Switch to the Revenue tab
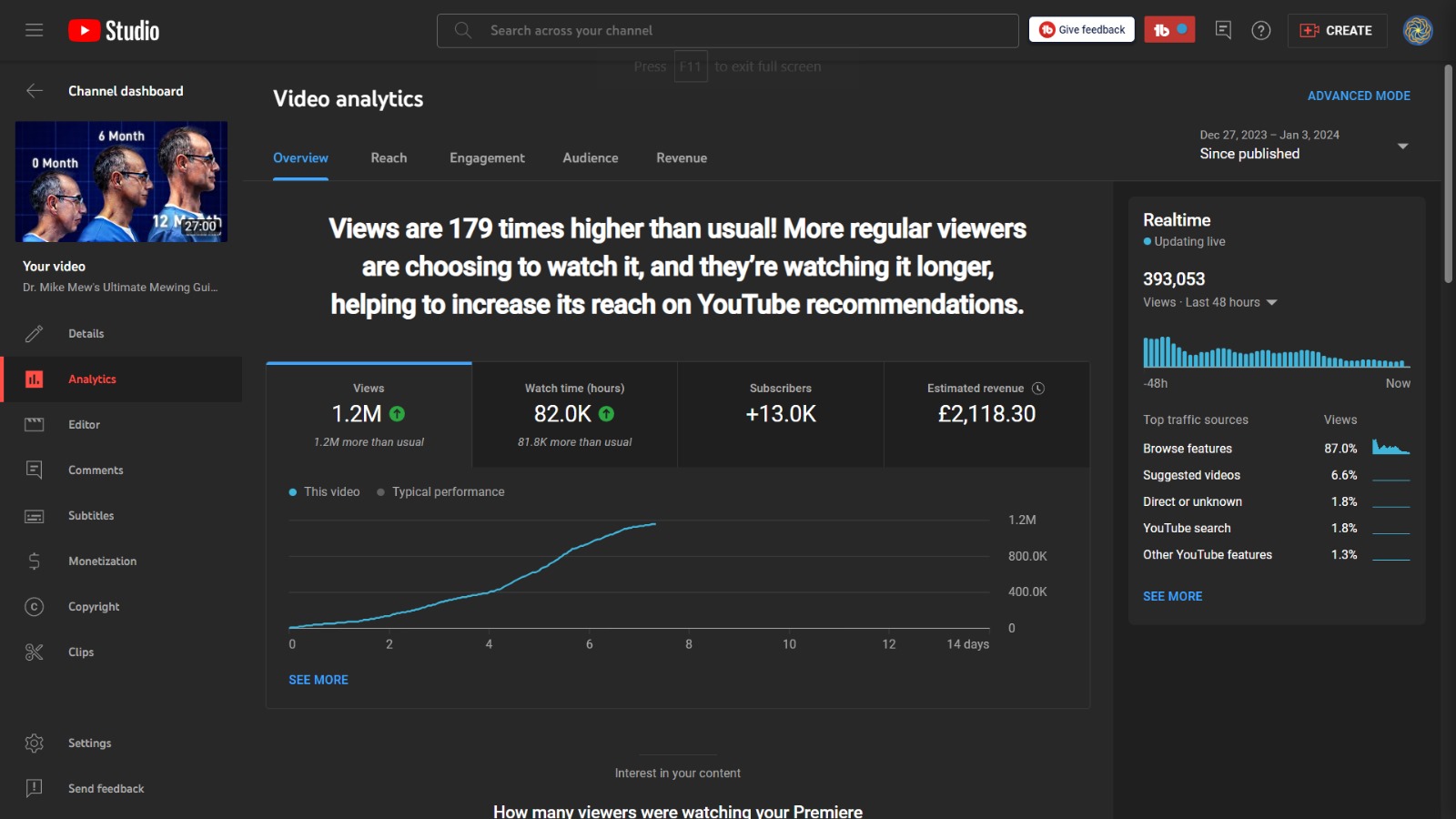 point(682,158)
